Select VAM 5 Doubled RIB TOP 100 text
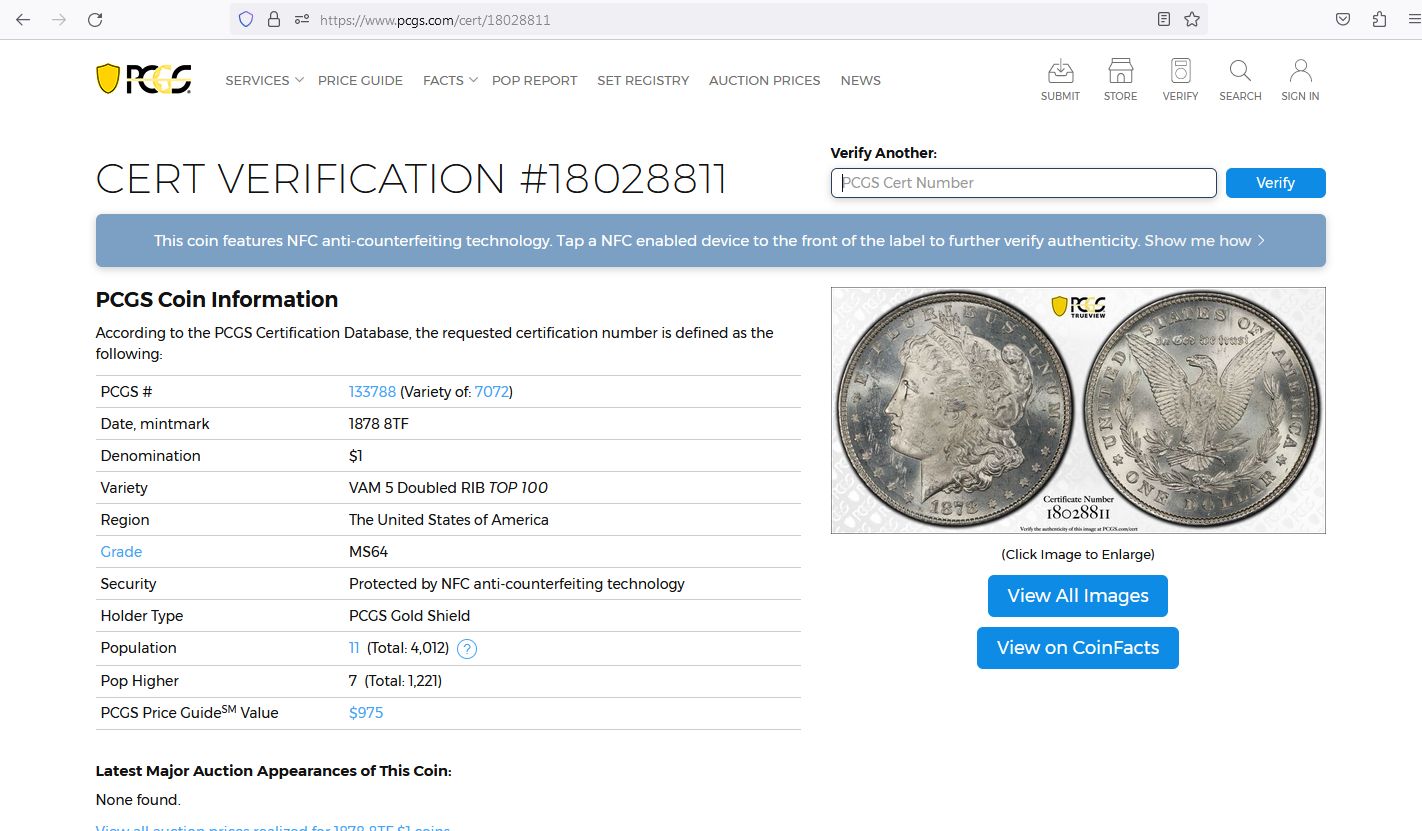Viewport: 1422px width, 831px height. point(448,488)
